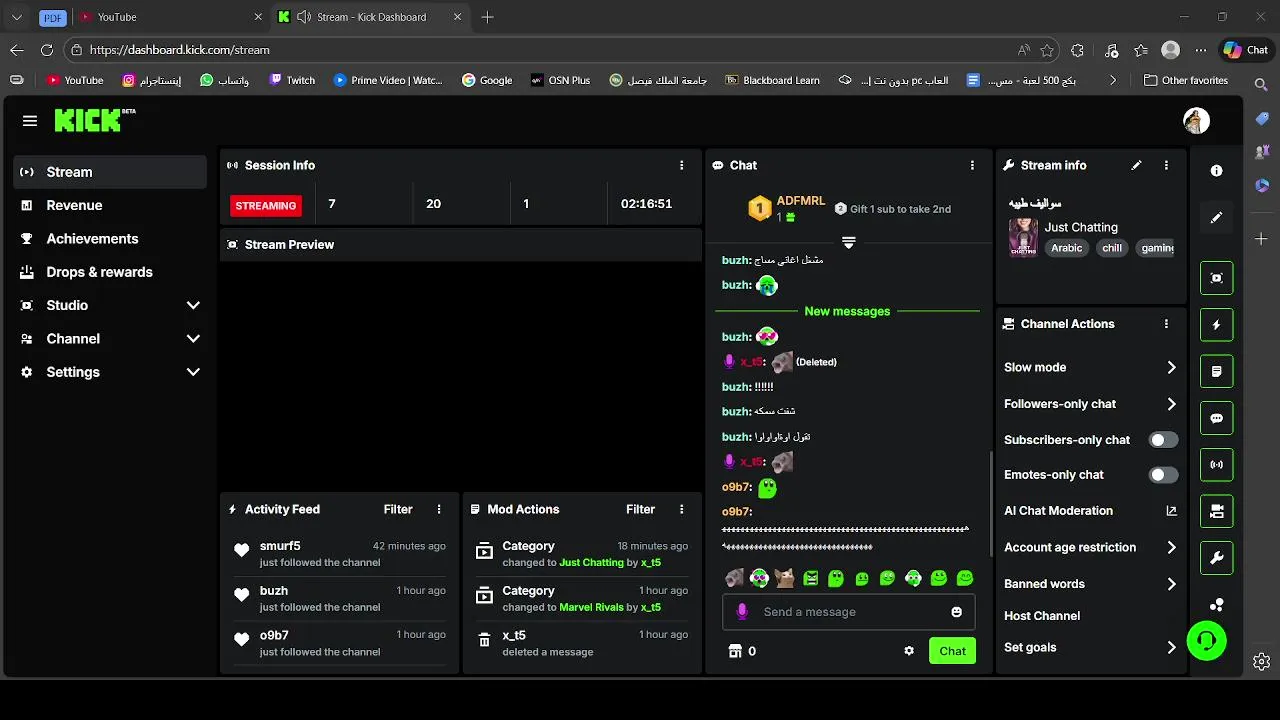Click the browser address bar URL
Image resolution: width=1280 pixels, height=720 pixels.
(x=180, y=50)
